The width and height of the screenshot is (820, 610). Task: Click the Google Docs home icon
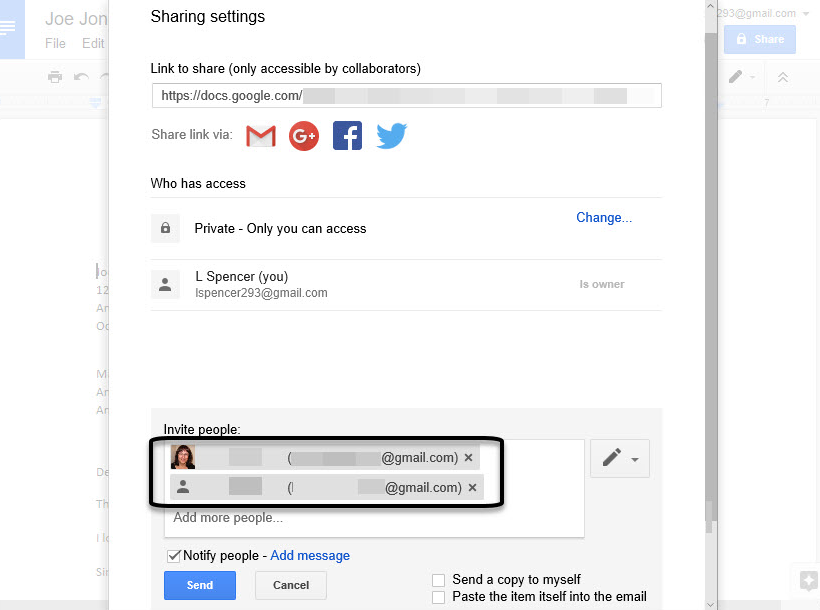click(12, 29)
